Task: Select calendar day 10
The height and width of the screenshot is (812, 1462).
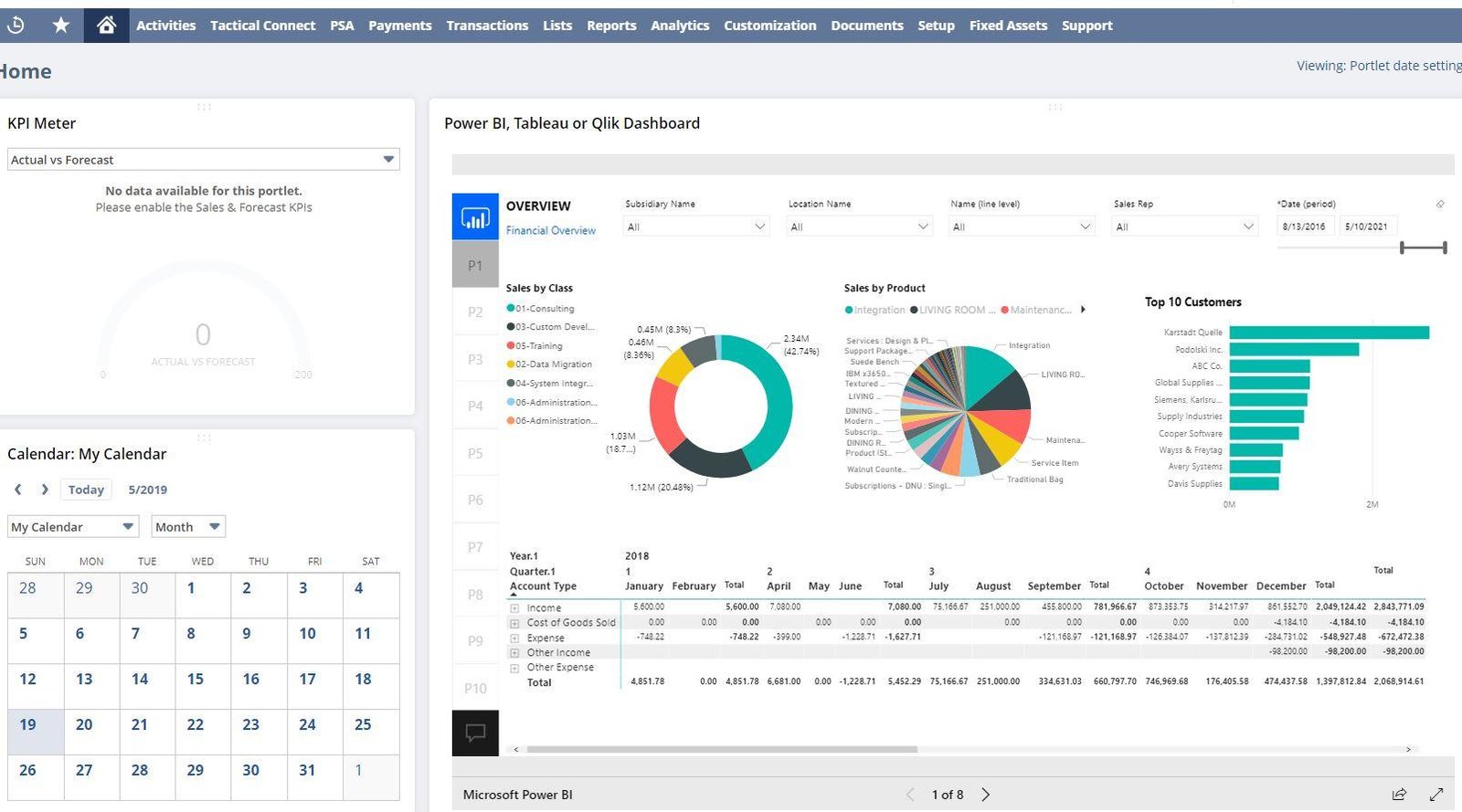Action: point(314,641)
